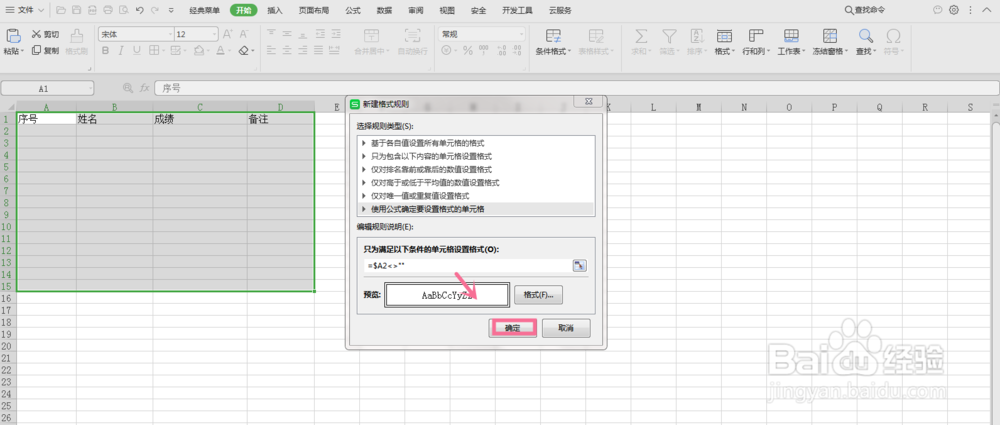Click the Cut (剪切) scissors icon

pos(36,34)
